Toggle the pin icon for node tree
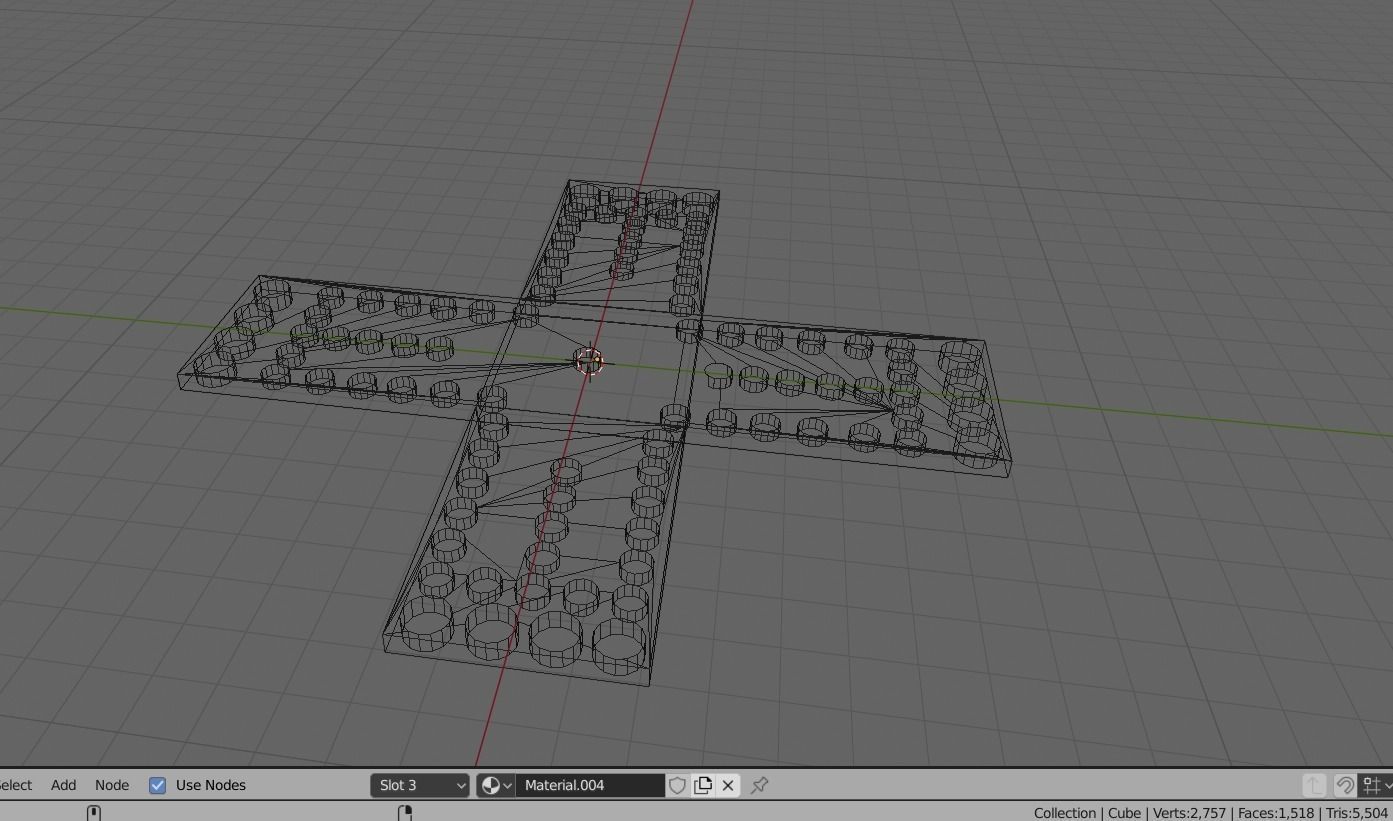Image resolution: width=1393 pixels, height=821 pixels. (x=759, y=785)
